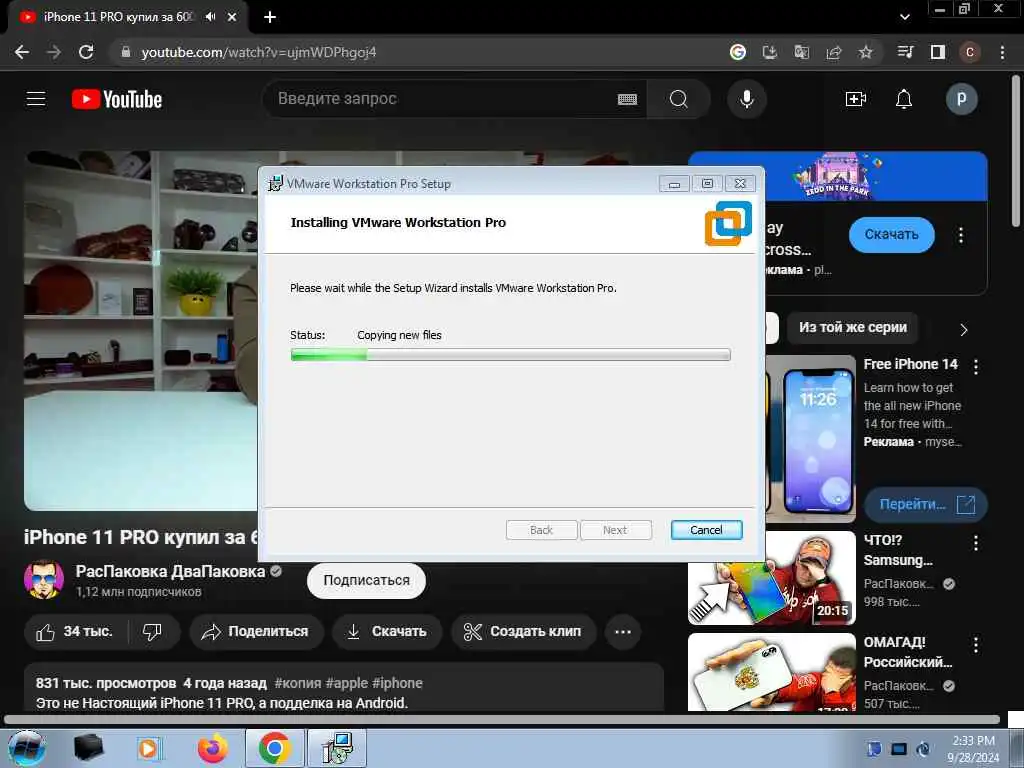
Task: Open the ОМАГАД! Российский video thumbnail
Action: 772,672
